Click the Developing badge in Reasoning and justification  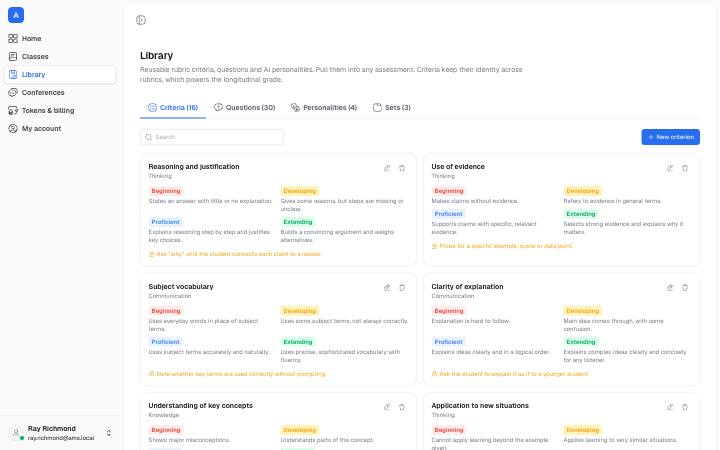(299, 191)
